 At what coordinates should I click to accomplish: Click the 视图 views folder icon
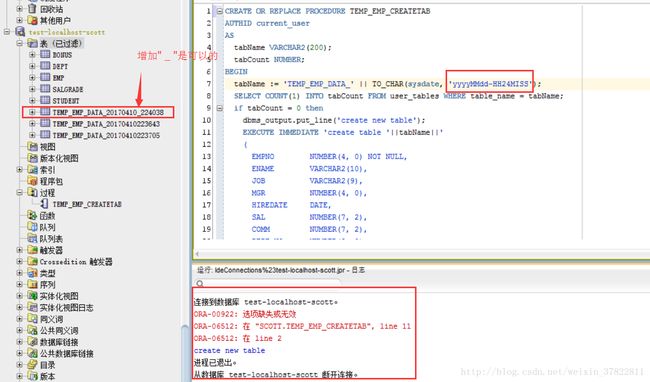pyautogui.click(x=32, y=146)
